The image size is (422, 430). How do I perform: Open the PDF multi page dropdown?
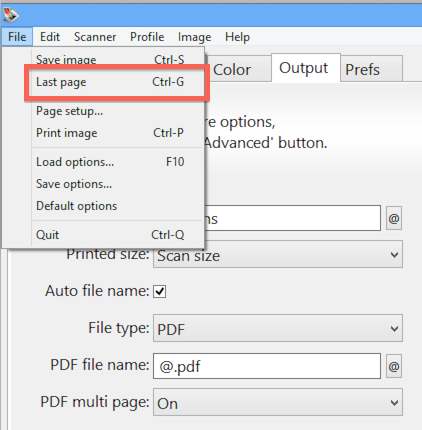[x=278, y=402]
